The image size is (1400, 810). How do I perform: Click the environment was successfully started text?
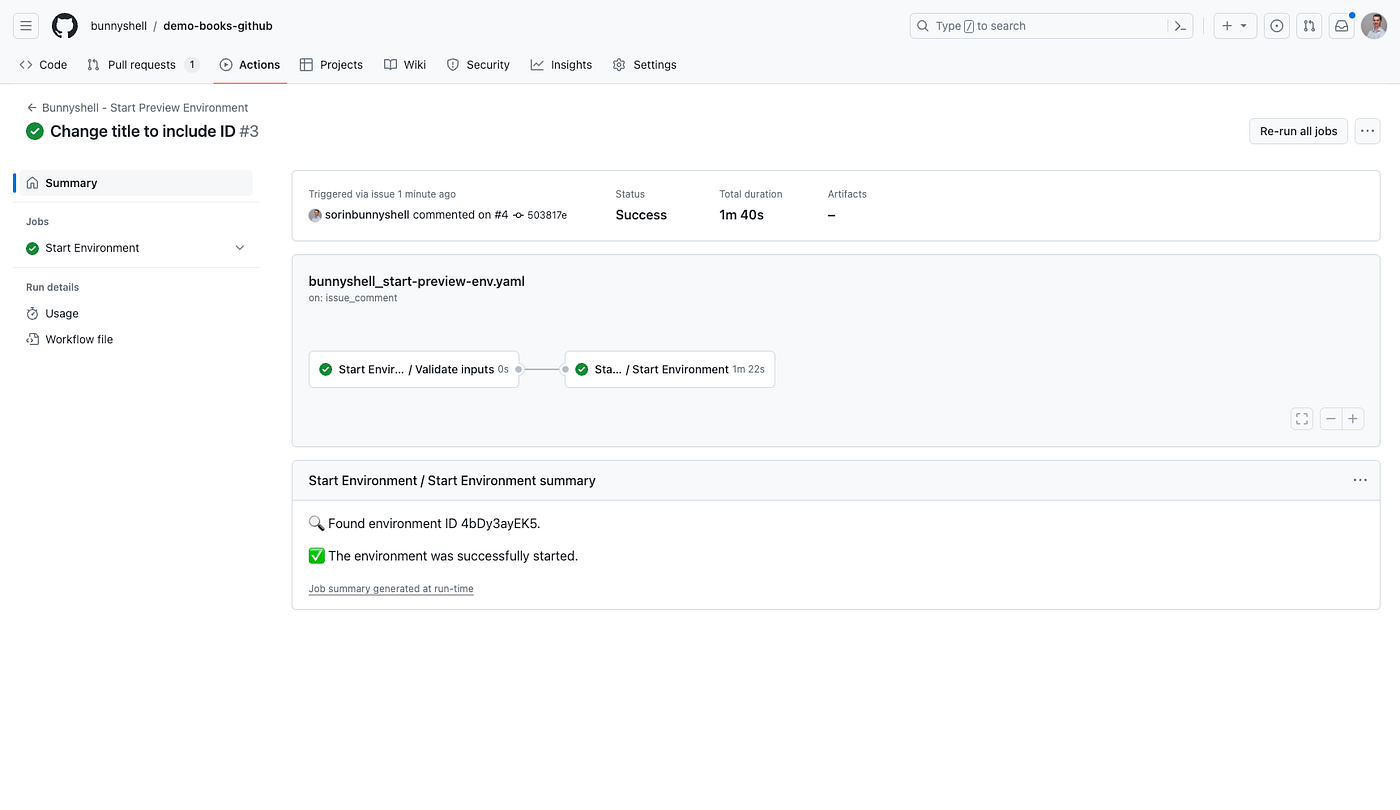click(453, 556)
